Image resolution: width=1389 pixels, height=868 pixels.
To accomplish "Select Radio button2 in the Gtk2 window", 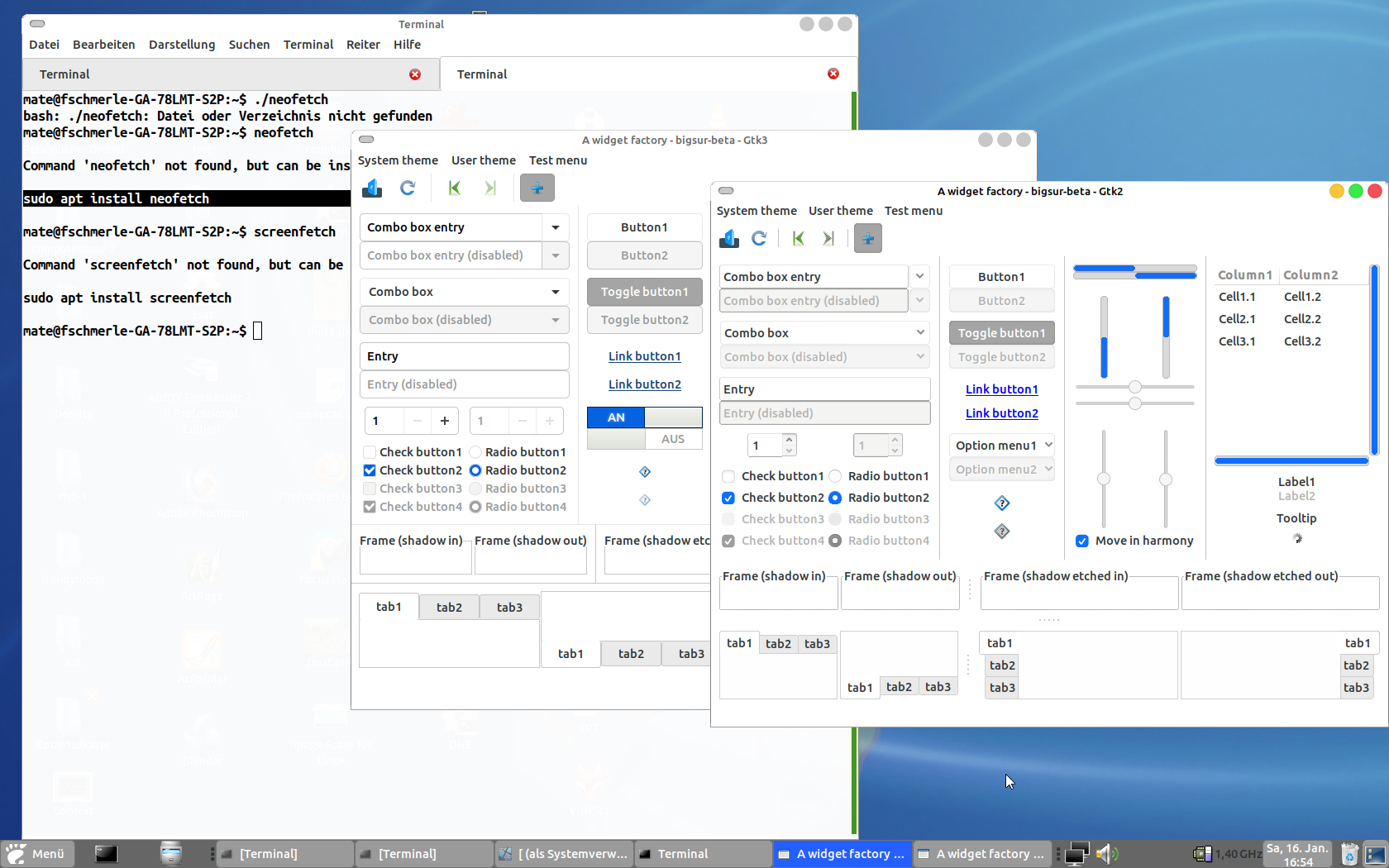I will coord(835,498).
